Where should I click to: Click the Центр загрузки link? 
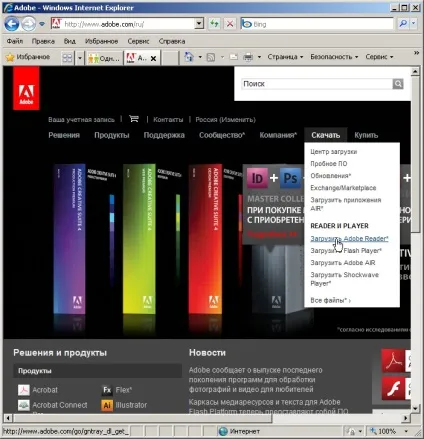334,152
